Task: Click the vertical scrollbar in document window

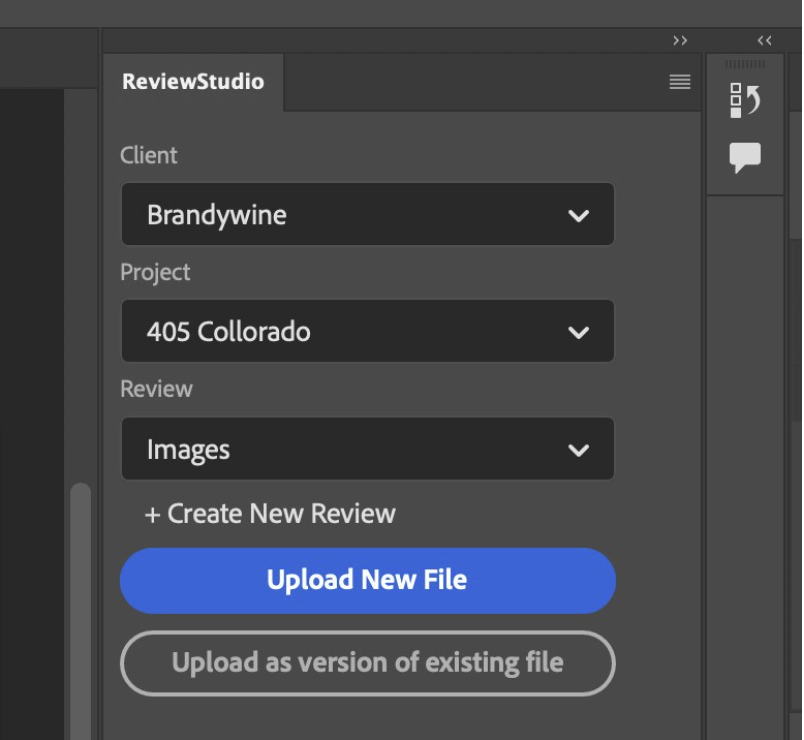Action: (80, 600)
